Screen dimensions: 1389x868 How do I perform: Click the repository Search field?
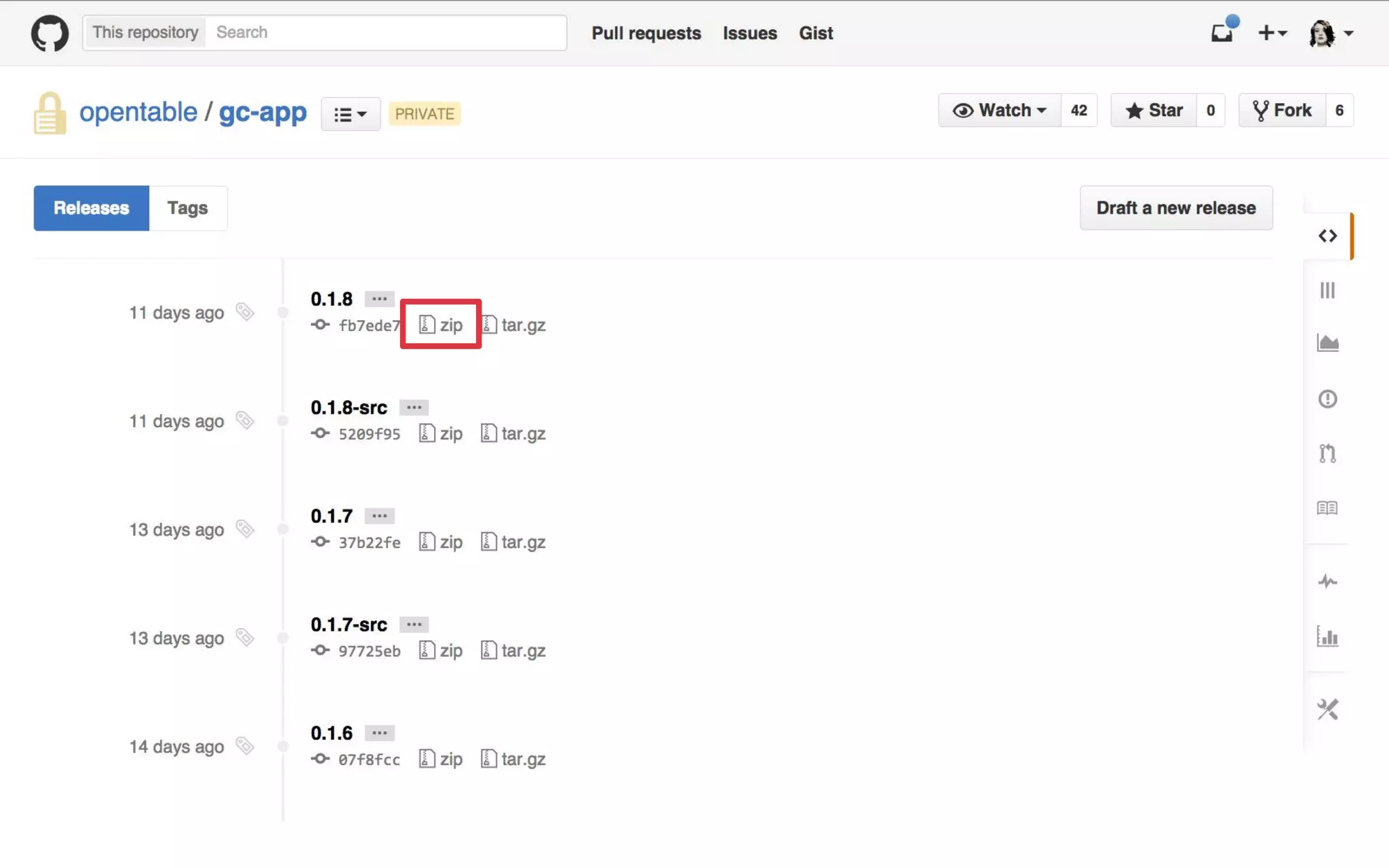[387, 33]
